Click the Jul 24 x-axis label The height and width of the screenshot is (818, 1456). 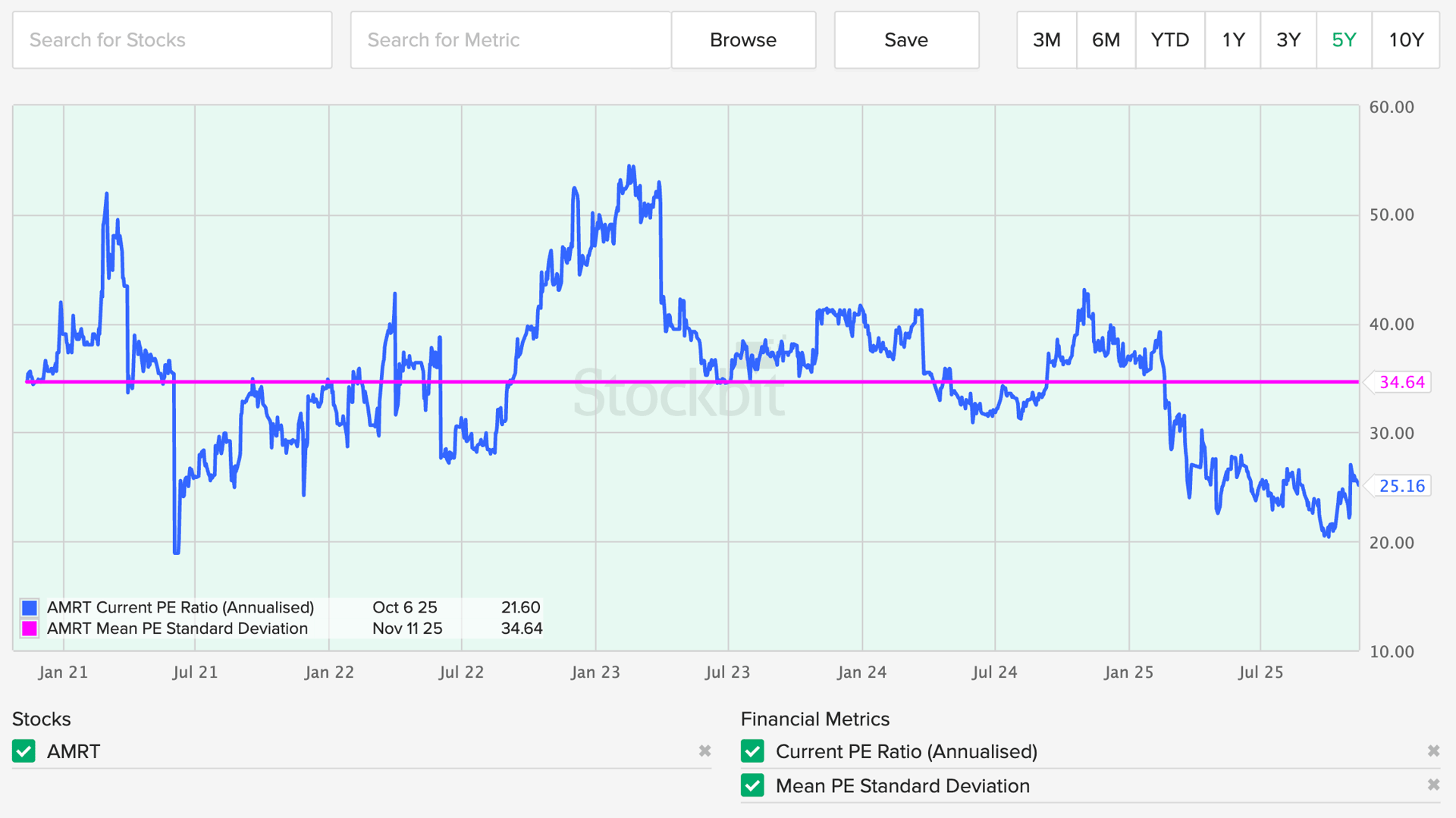(x=994, y=672)
